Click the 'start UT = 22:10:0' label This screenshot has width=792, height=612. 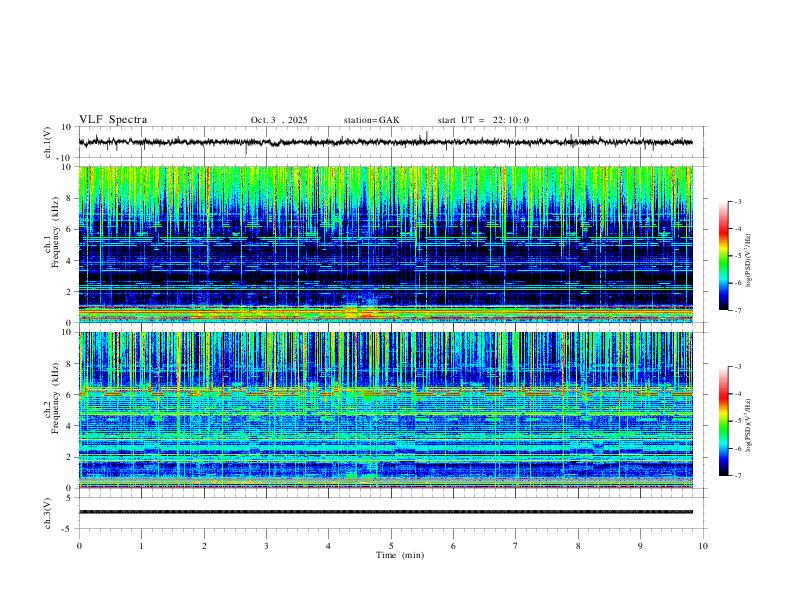483,120
